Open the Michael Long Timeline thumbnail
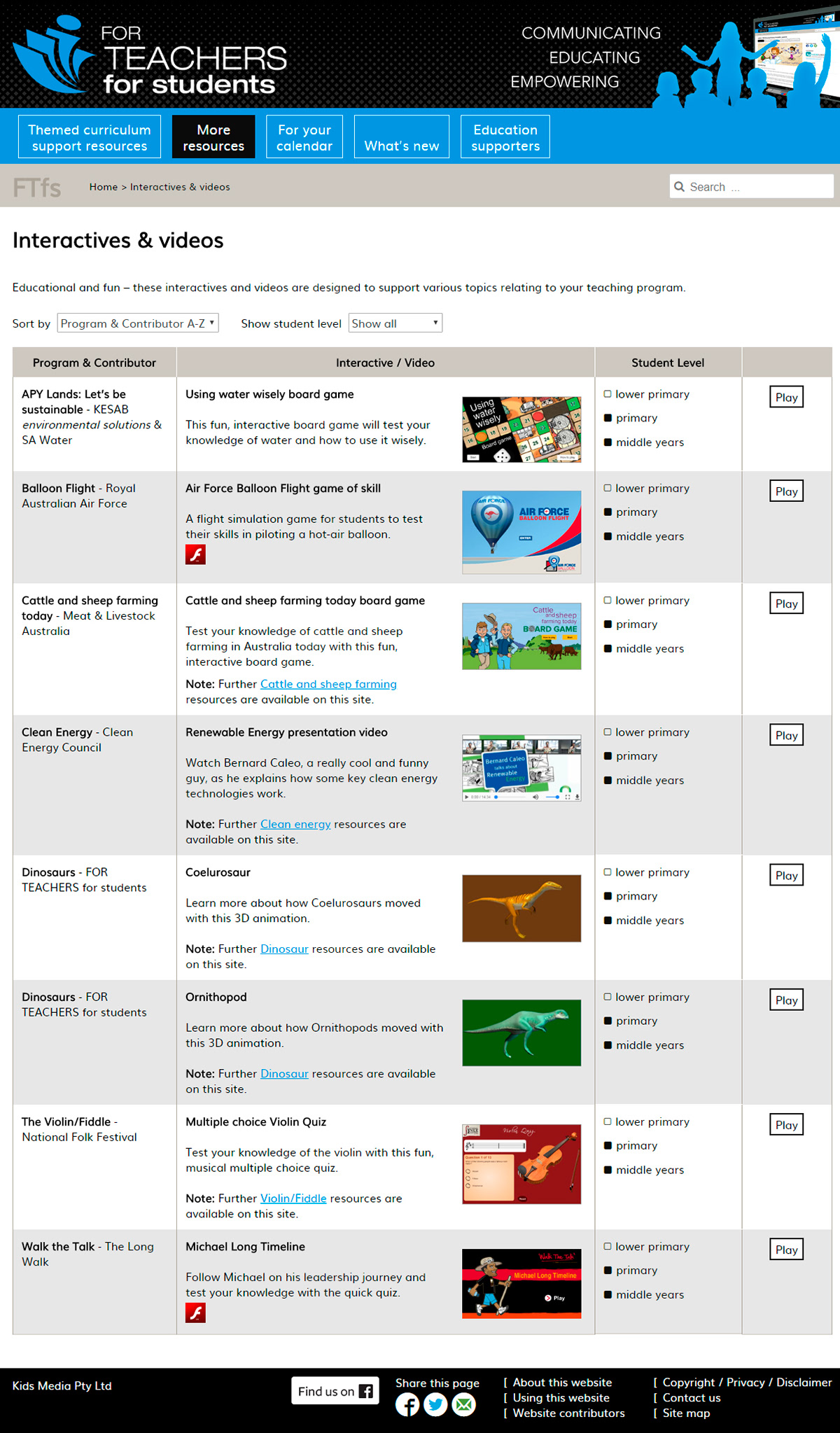840x1433 pixels. (x=521, y=1284)
